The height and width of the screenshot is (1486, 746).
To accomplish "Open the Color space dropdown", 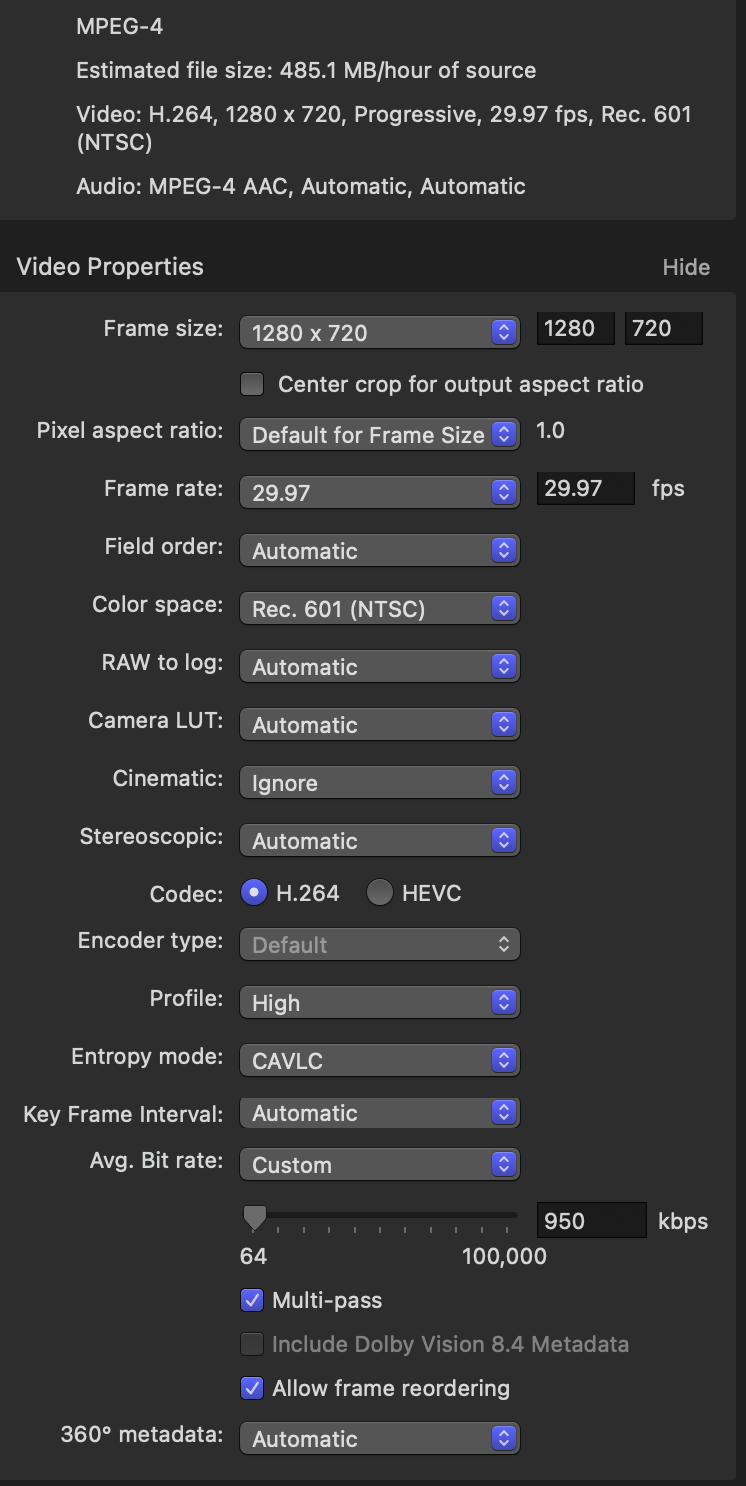I will (379, 609).
